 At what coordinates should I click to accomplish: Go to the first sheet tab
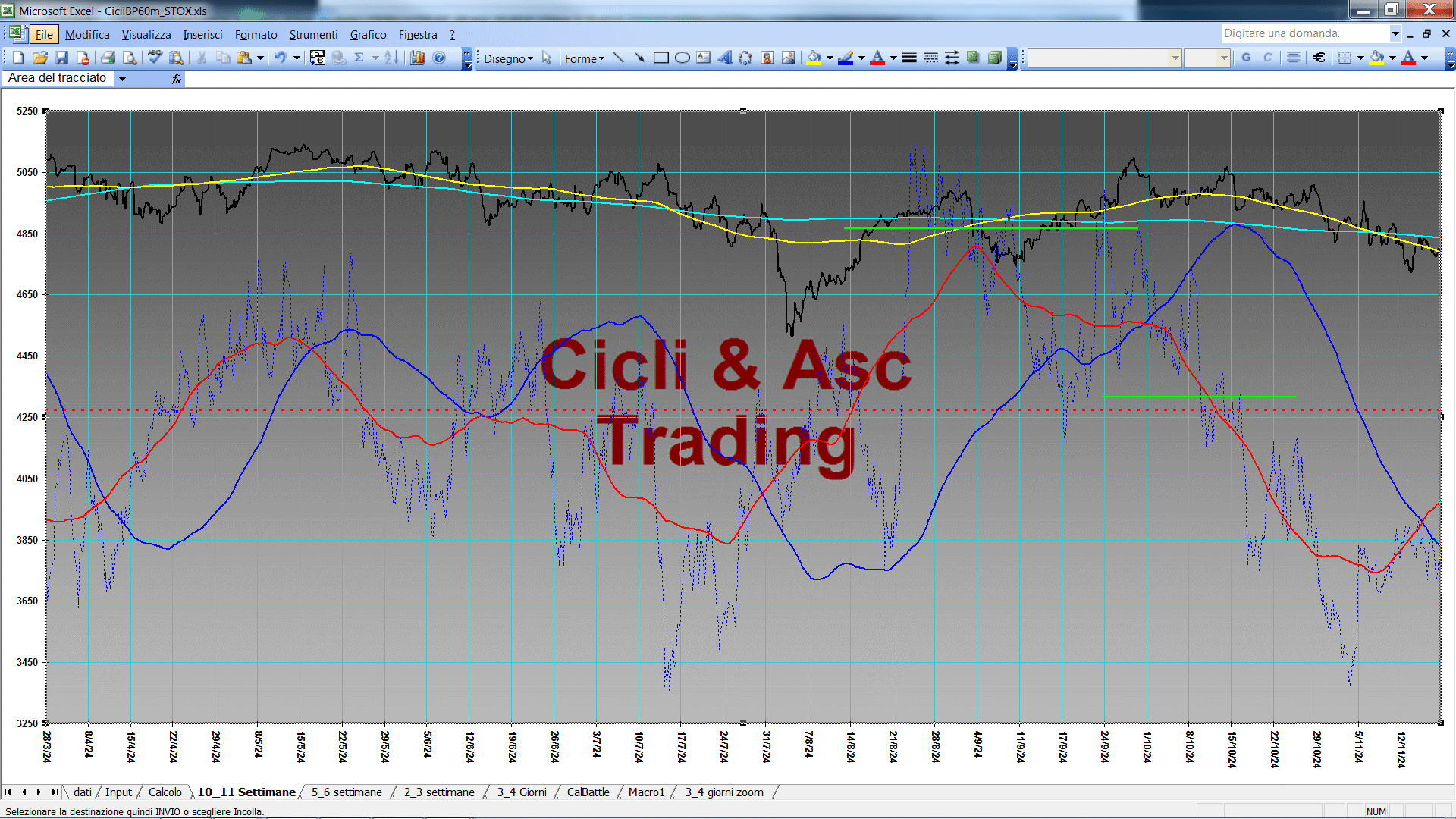pos(8,792)
